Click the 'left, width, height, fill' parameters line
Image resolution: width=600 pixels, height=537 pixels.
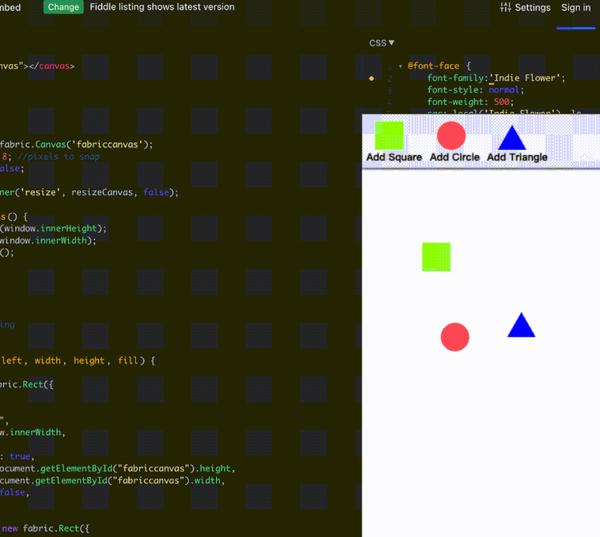click(x=78, y=361)
